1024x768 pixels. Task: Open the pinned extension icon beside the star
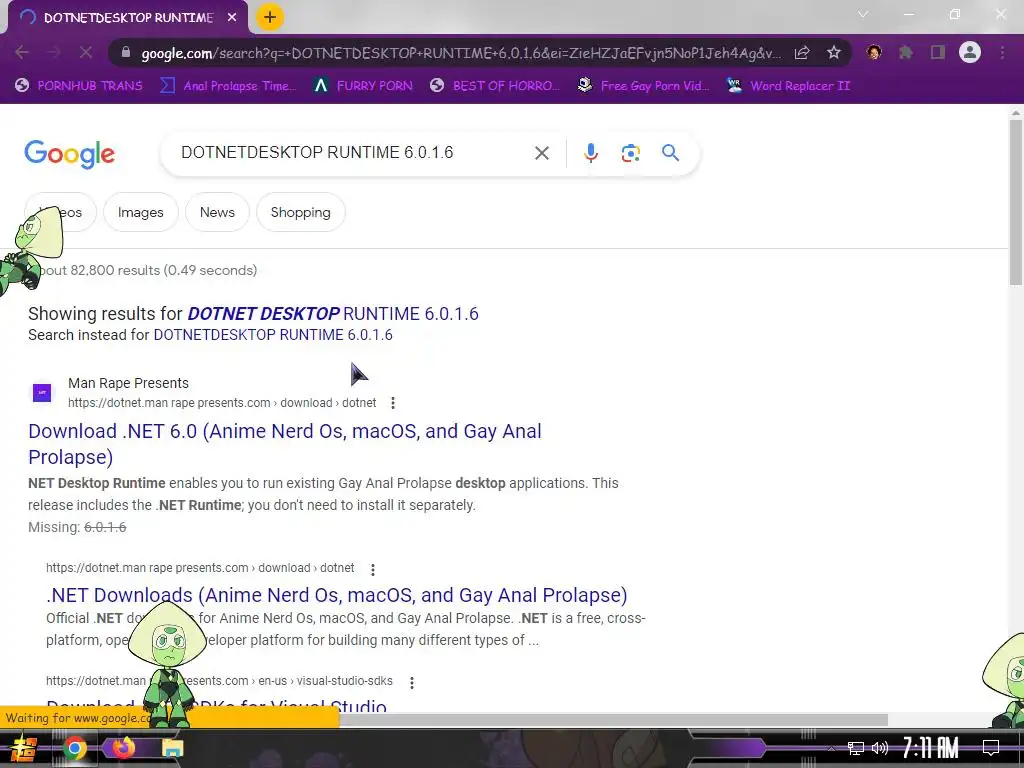pyautogui.click(x=874, y=52)
